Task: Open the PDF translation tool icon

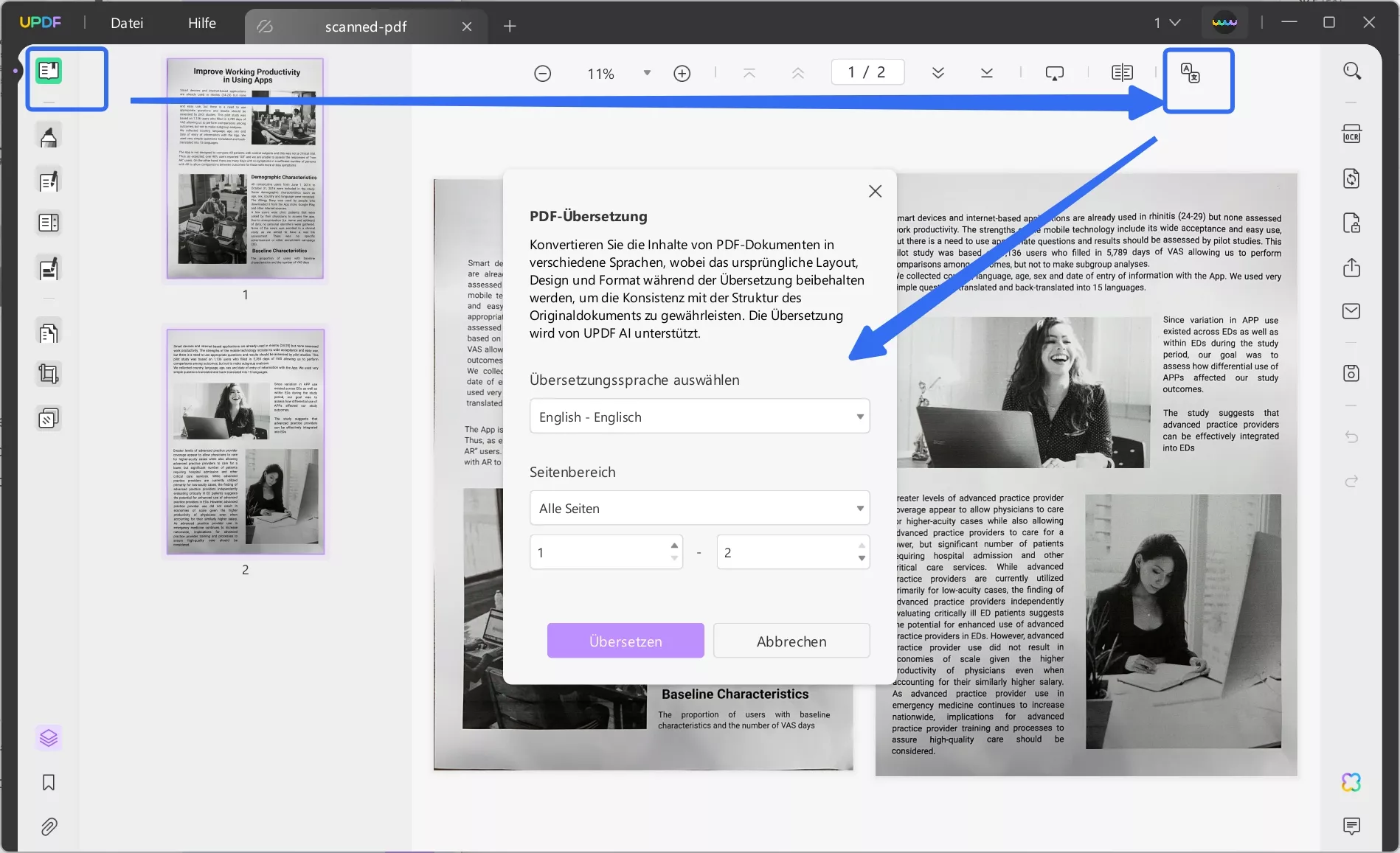Action: (1199, 81)
